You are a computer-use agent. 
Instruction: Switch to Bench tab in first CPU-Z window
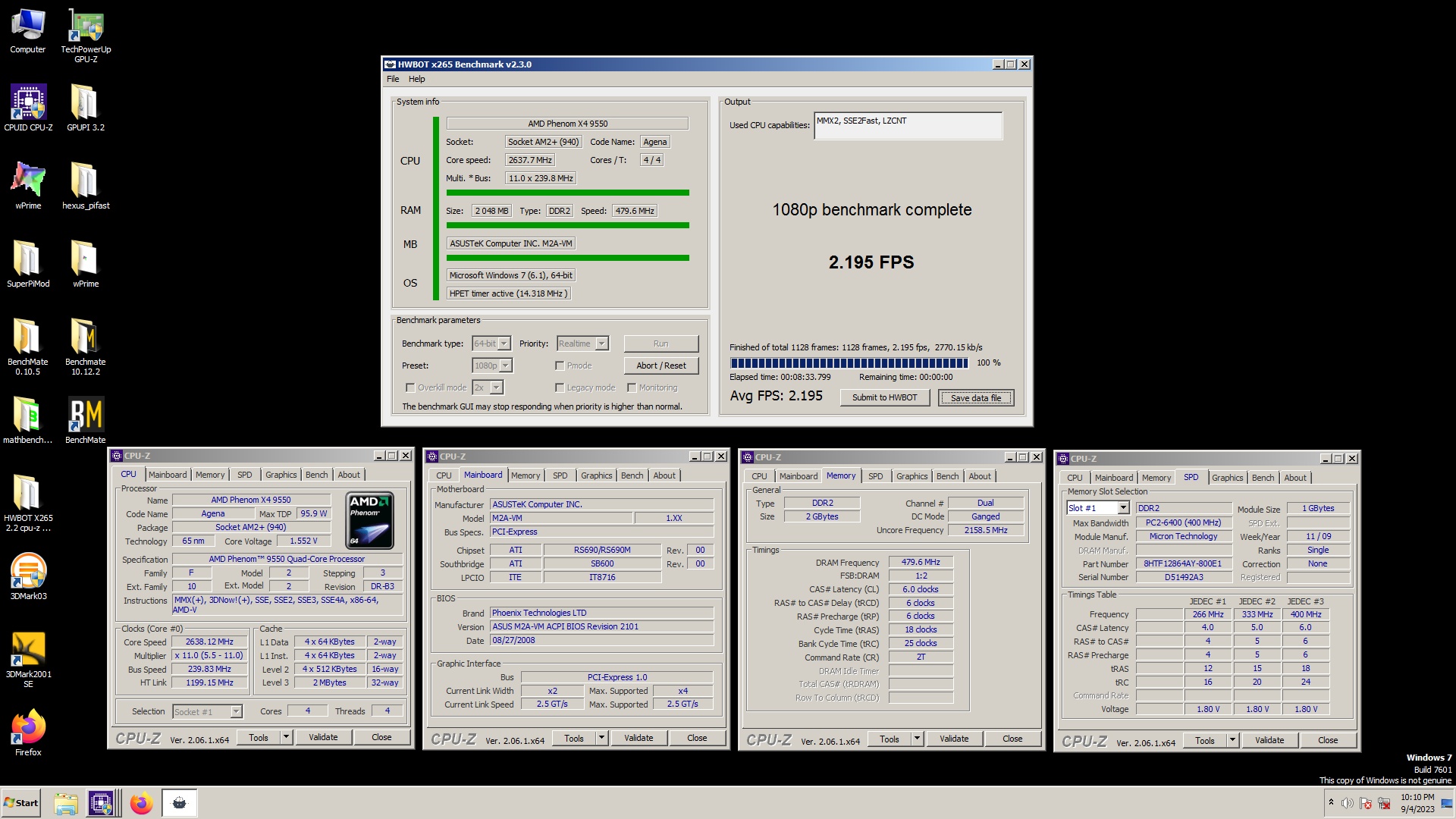click(316, 475)
